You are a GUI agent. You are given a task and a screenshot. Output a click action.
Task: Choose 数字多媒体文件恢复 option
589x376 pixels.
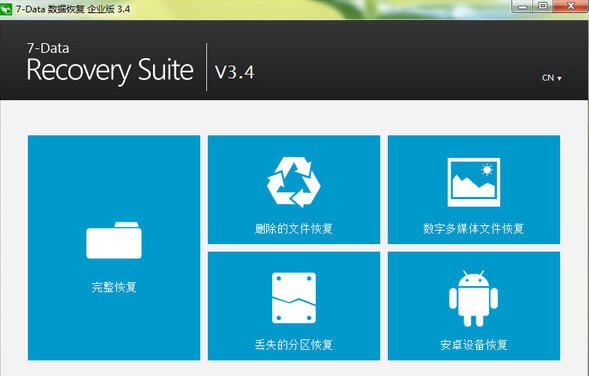pos(474,190)
